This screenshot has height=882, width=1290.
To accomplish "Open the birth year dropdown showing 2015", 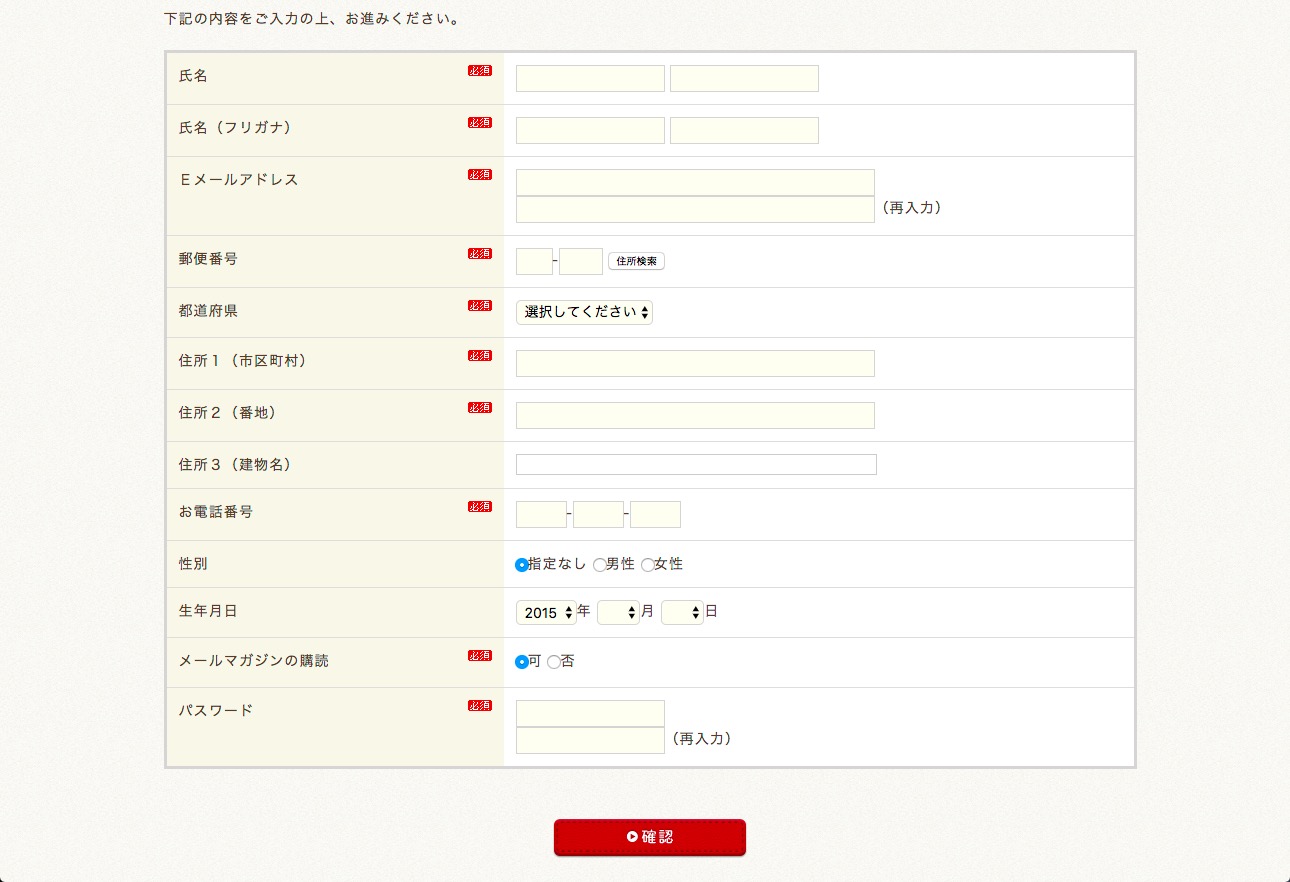I will pos(546,613).
